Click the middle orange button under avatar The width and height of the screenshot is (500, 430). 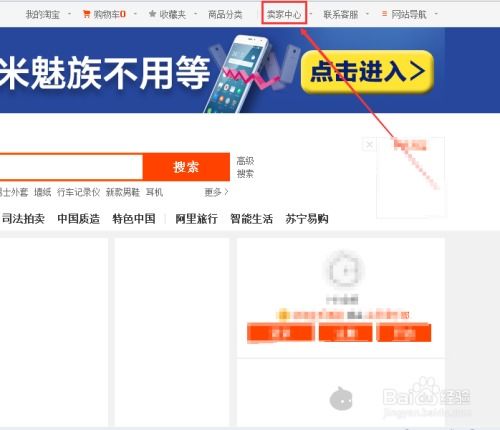click(x=346, y=333)
